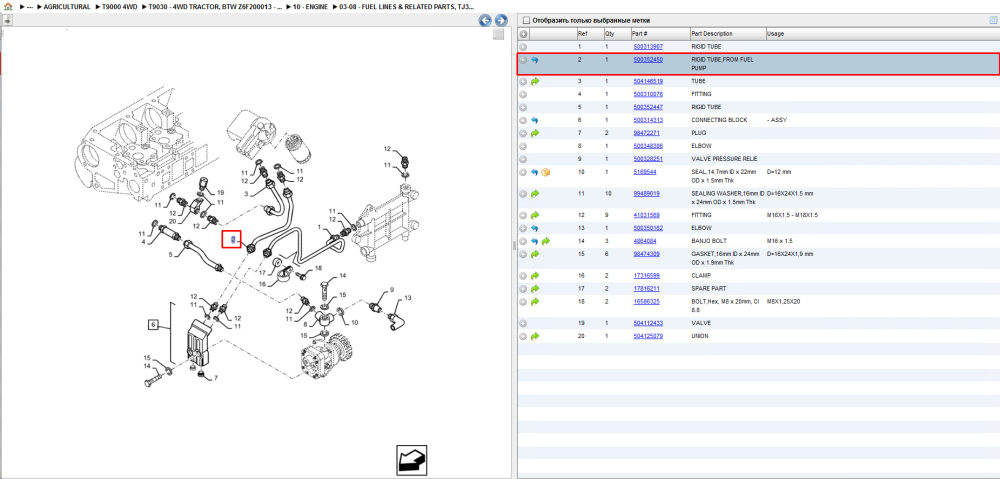This screenshot has width=1000, height=479.
Task: Click the green arrow icon in the PLUG row
Action: coord(535,133)
